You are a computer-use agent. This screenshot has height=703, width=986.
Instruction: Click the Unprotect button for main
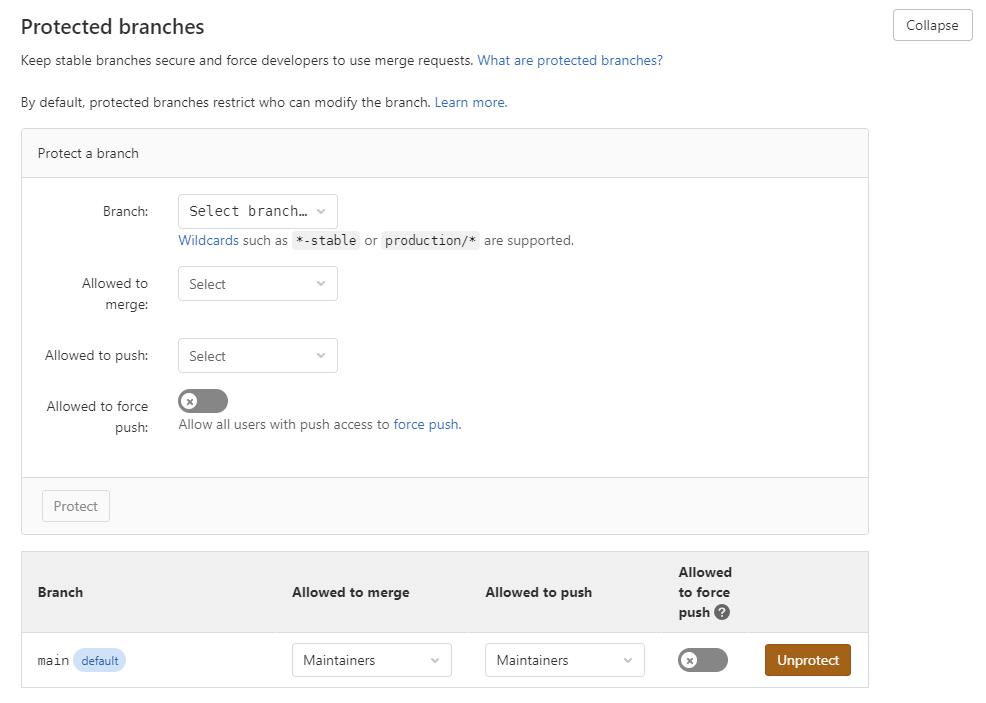coord(807,660)
